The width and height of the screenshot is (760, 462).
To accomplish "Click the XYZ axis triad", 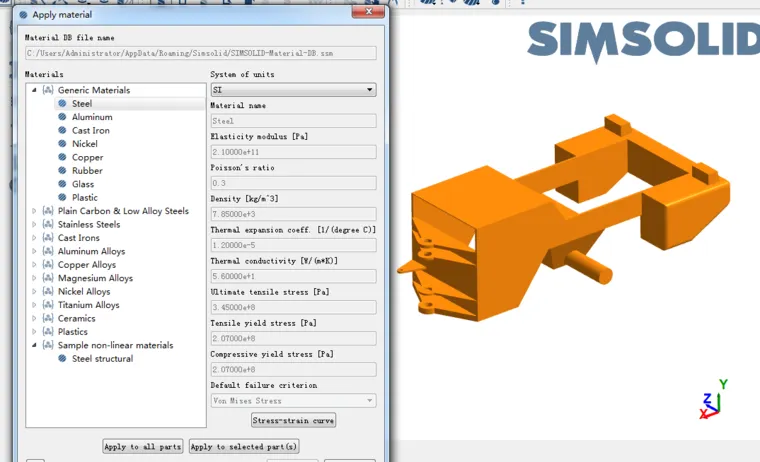I will point(714,399).
